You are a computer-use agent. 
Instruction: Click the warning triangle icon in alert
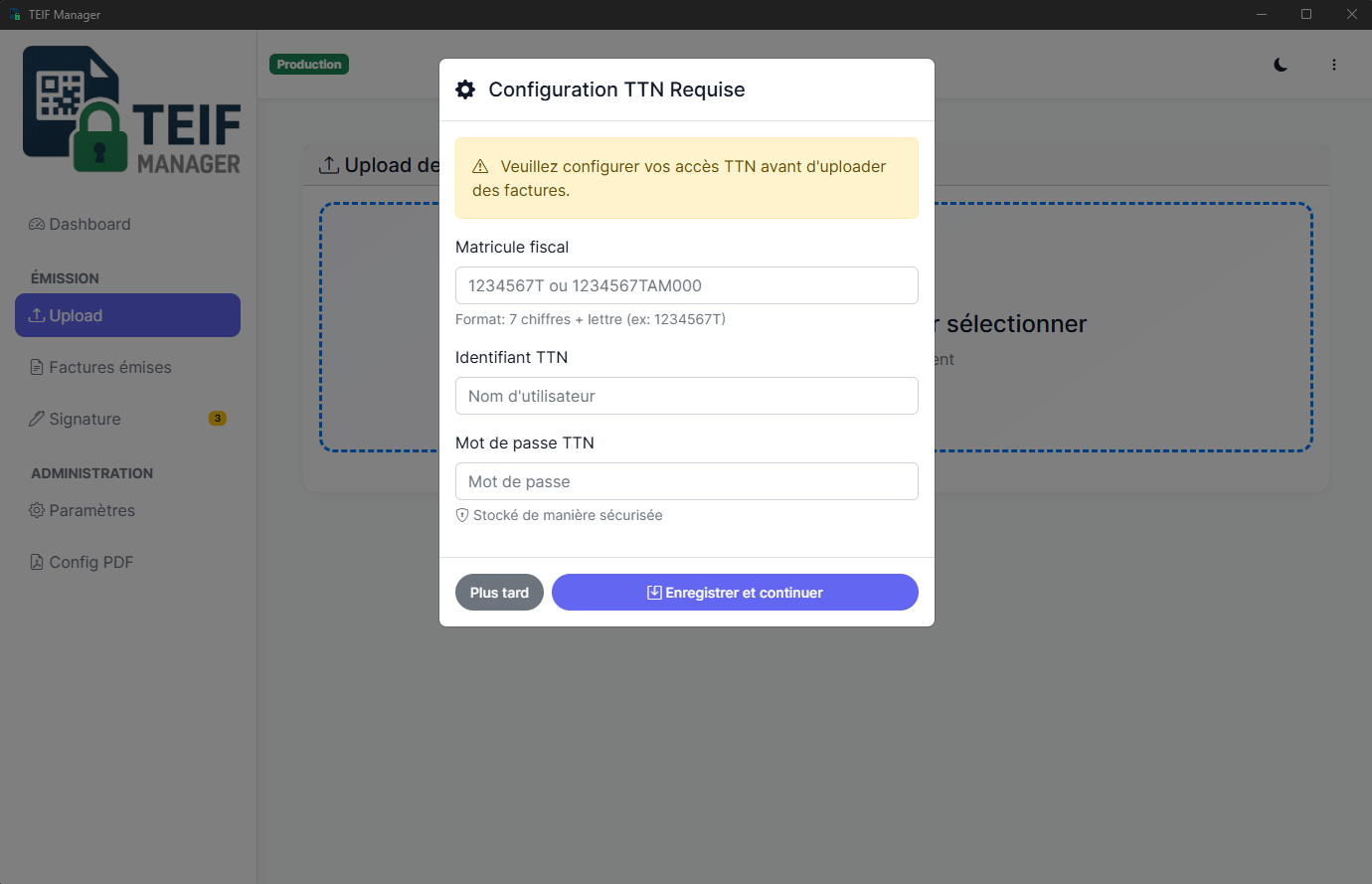480,167
